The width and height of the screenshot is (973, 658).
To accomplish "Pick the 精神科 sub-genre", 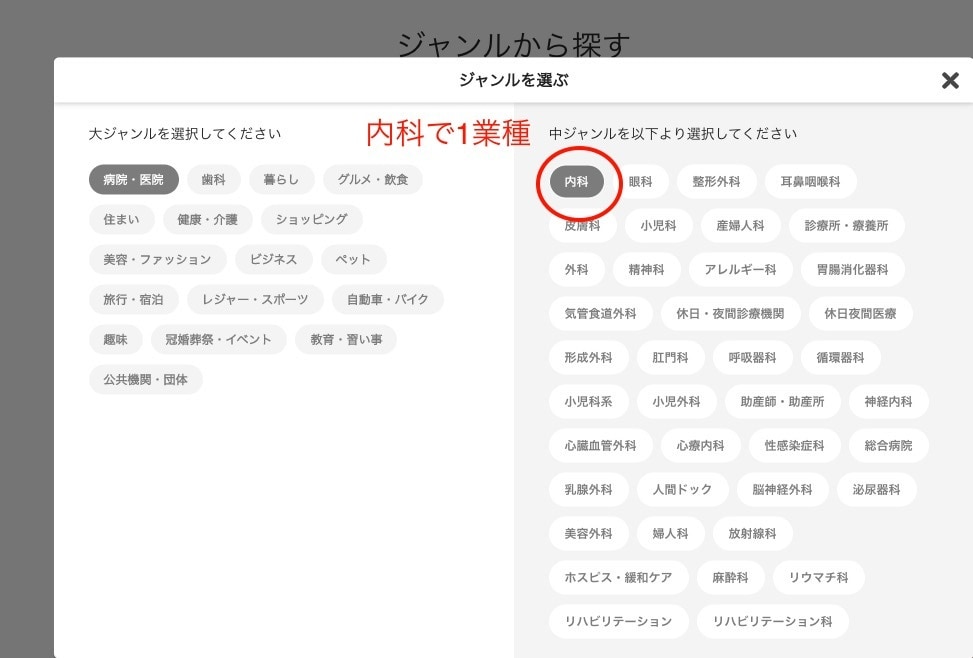I will [647, 269].
